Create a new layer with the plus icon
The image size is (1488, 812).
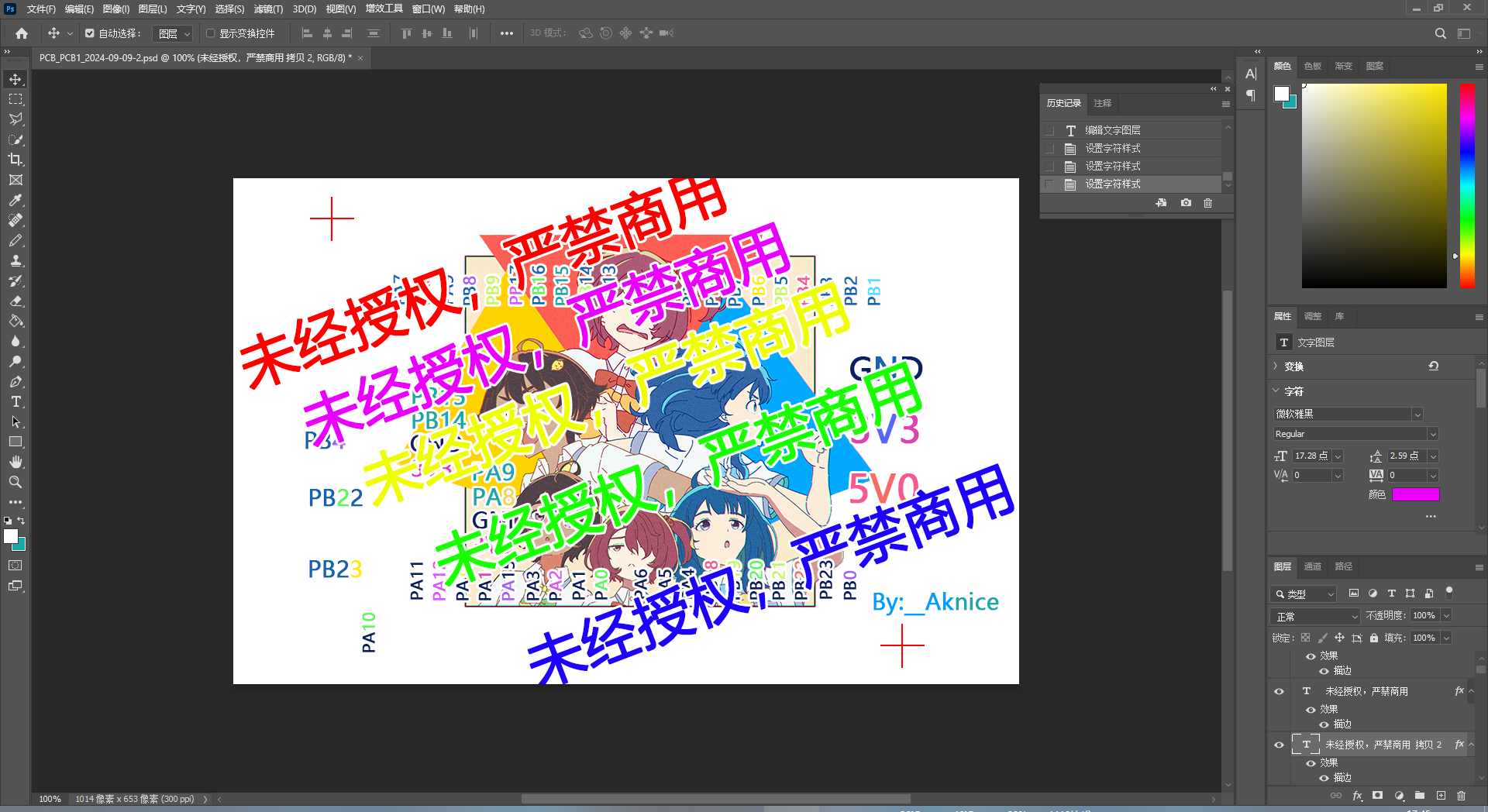click(x=1441, y=796)
